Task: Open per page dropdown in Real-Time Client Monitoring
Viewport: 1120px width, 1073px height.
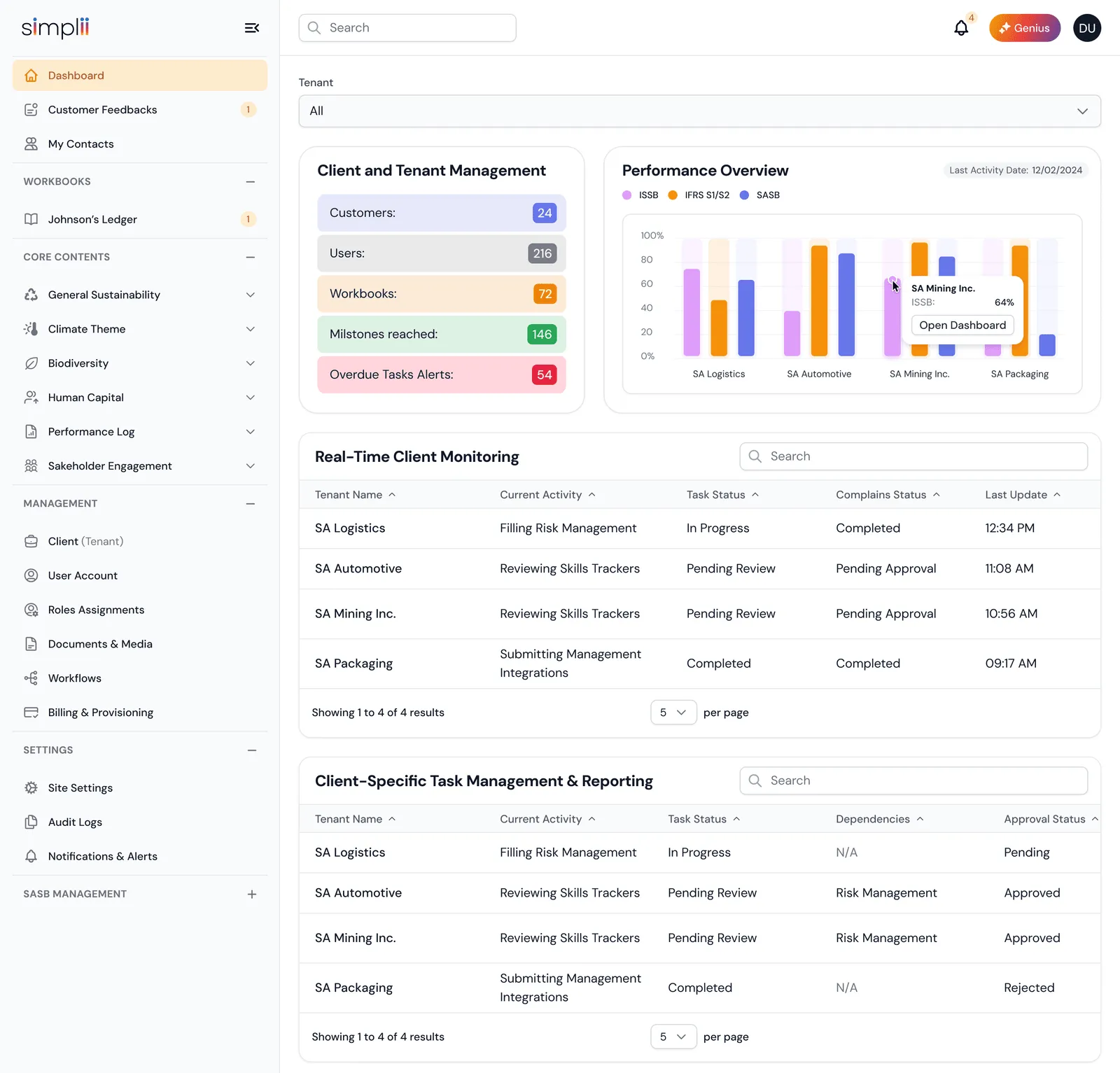Action: 673,713
